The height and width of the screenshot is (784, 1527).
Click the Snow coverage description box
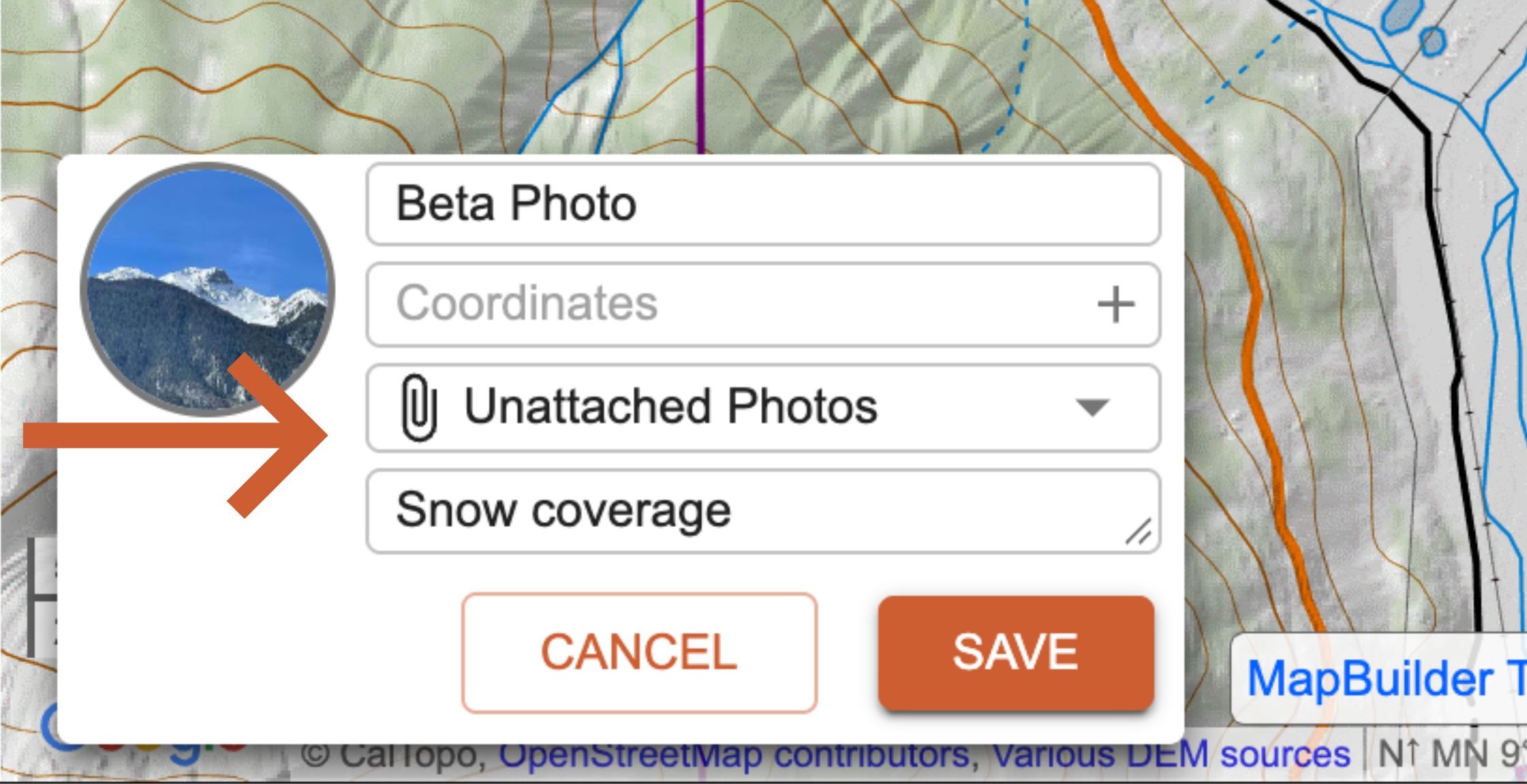pyautogui.click(x=751, y=510)
